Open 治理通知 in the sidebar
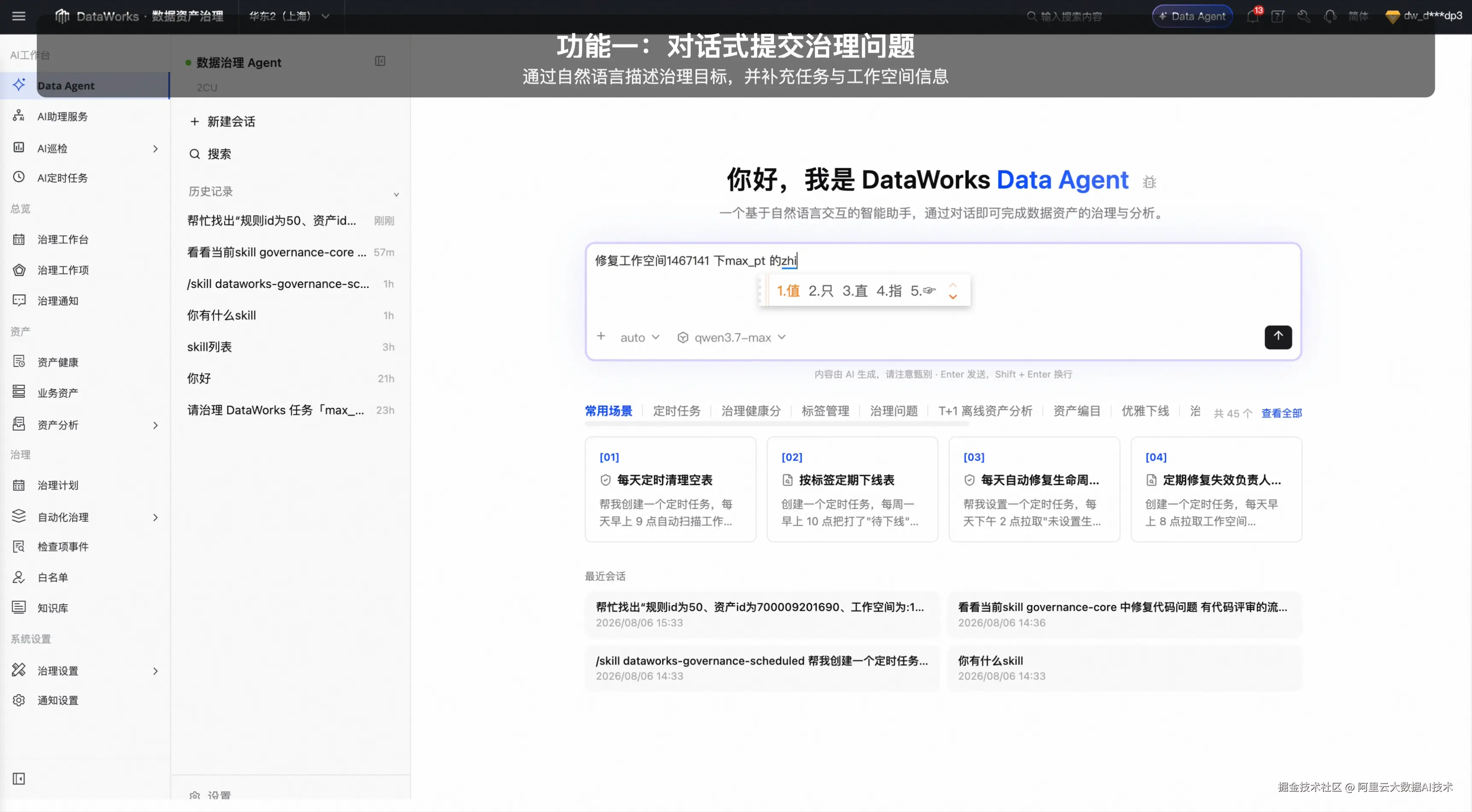 coord(85,301)
